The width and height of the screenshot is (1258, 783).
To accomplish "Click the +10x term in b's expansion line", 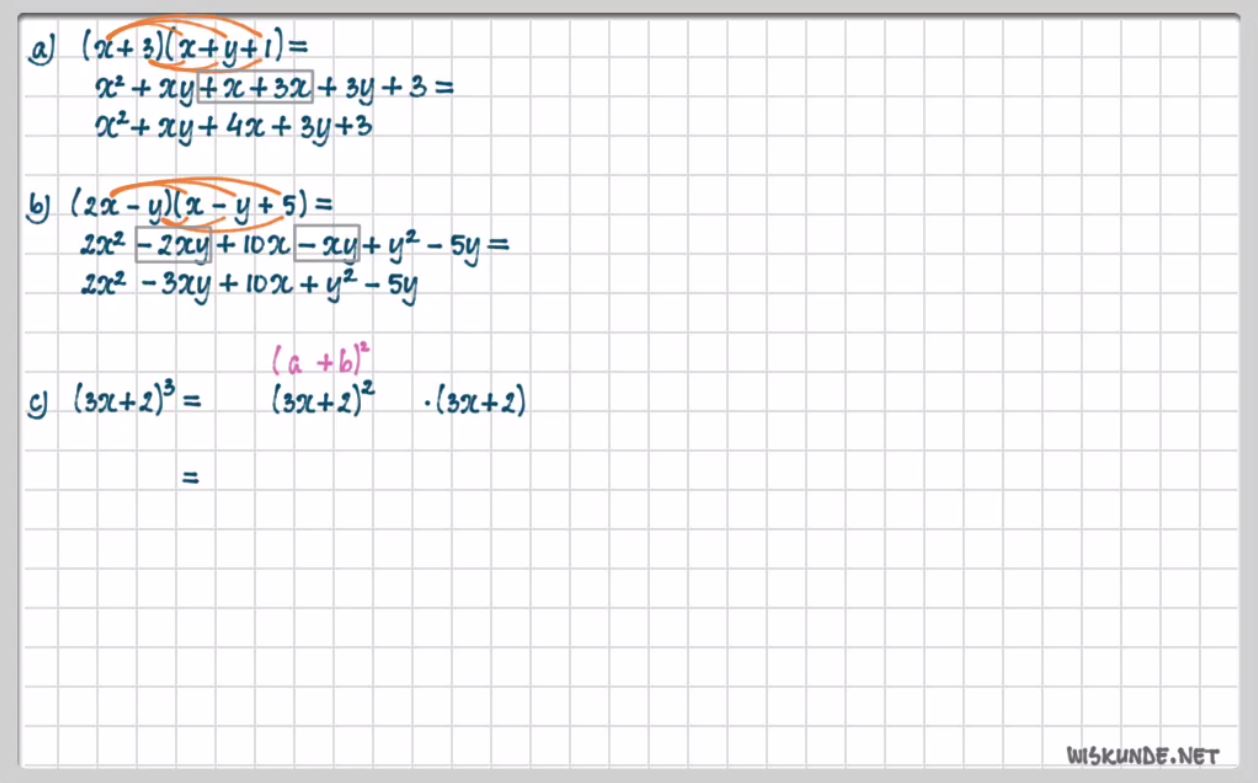I will click(x=253, y=245).
